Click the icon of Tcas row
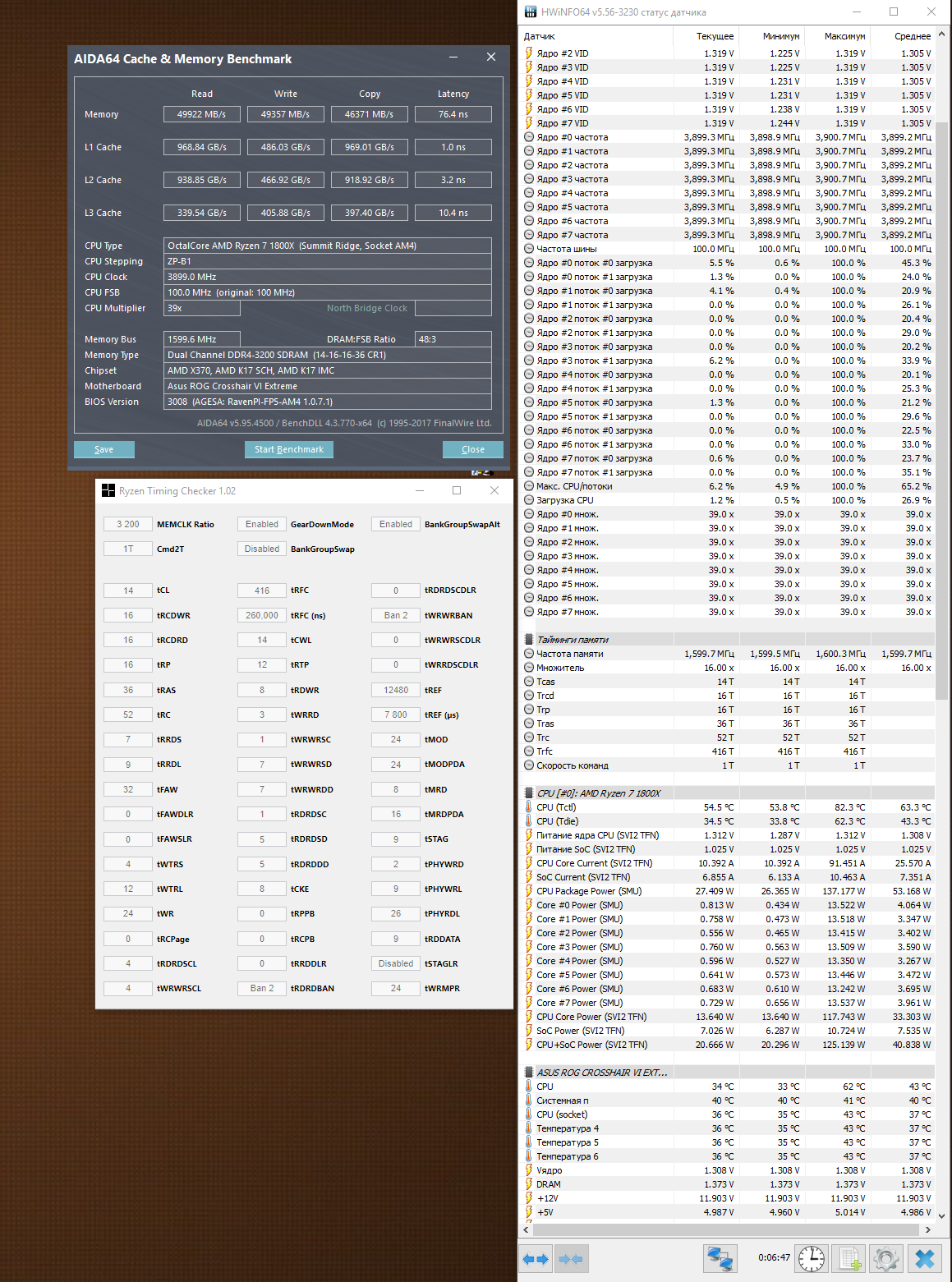952x1282 pixels. click(529, 682)
